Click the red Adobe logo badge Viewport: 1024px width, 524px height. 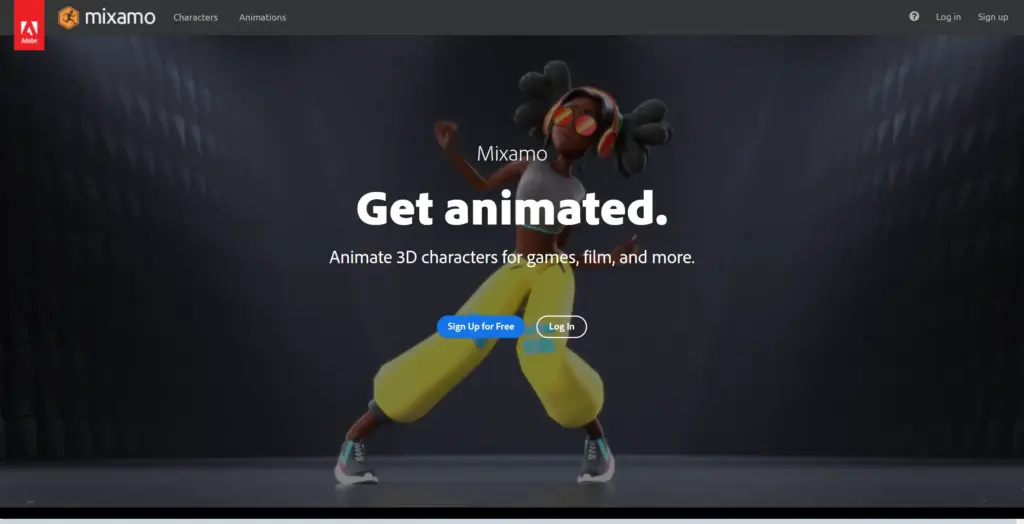coord(29,25)
